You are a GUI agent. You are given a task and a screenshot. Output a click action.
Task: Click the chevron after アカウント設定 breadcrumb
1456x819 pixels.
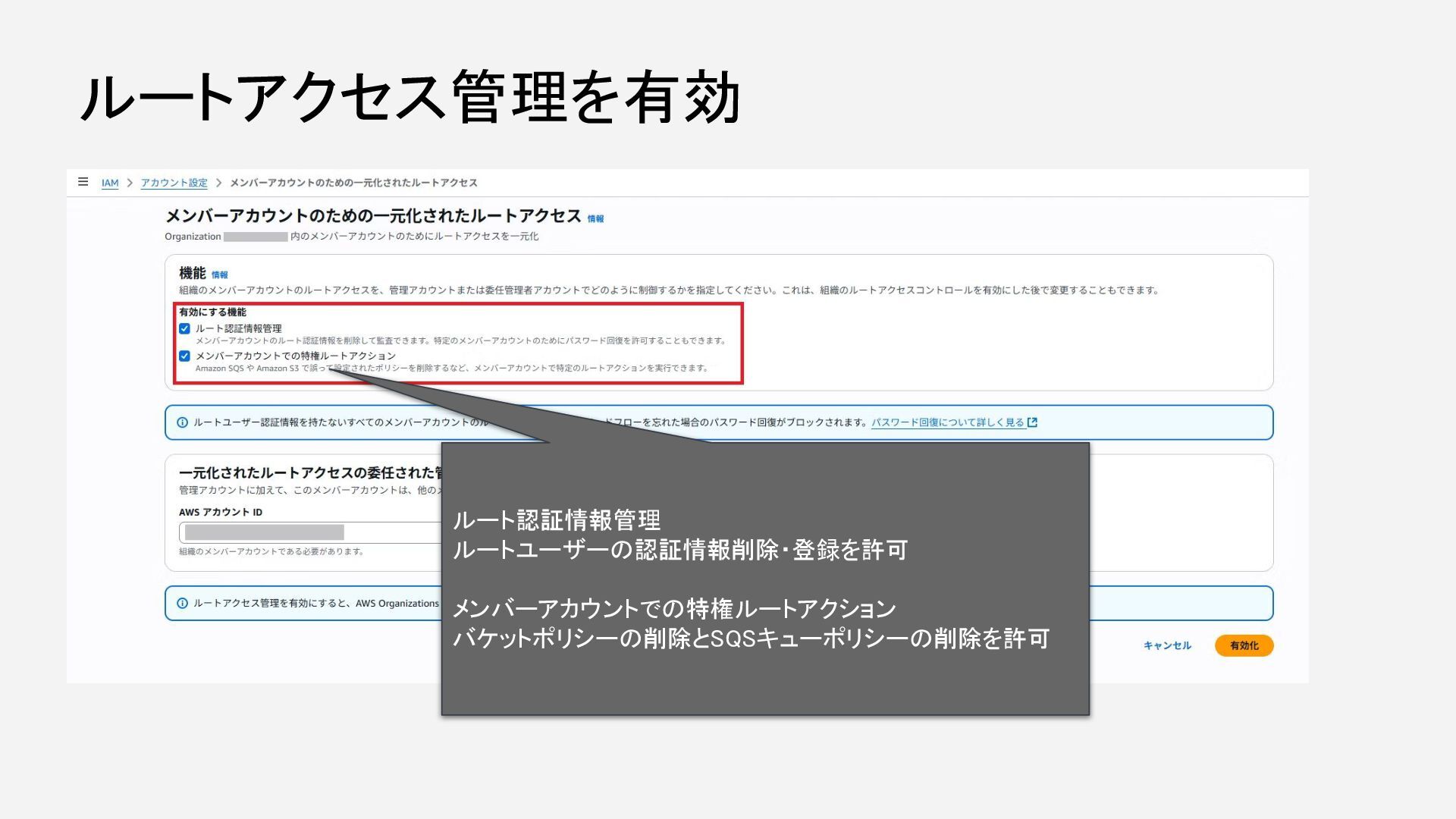(218, 183)
